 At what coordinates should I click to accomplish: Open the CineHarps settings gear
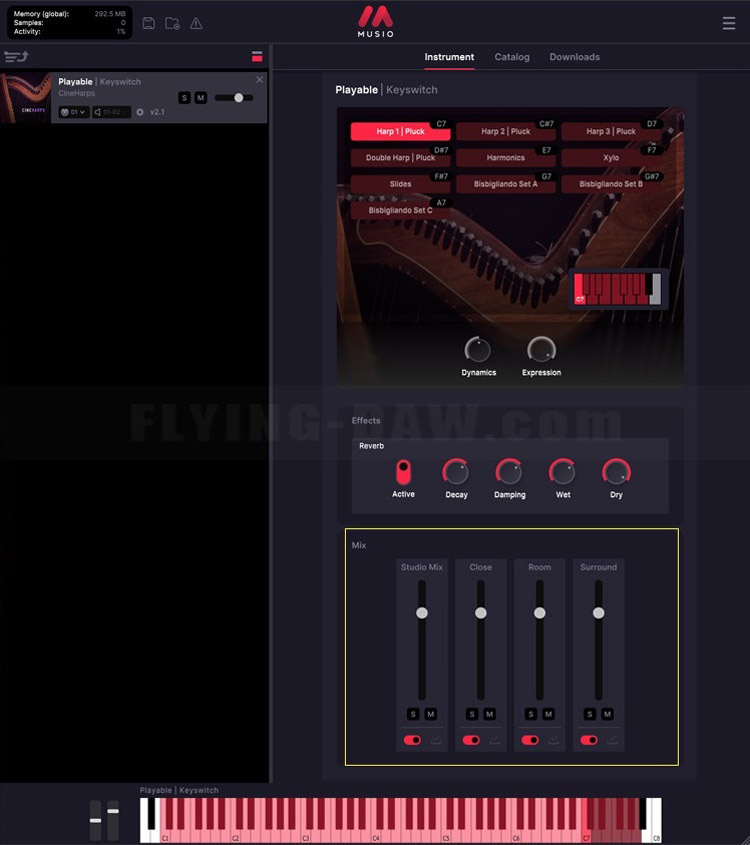(x=140, y=112)
